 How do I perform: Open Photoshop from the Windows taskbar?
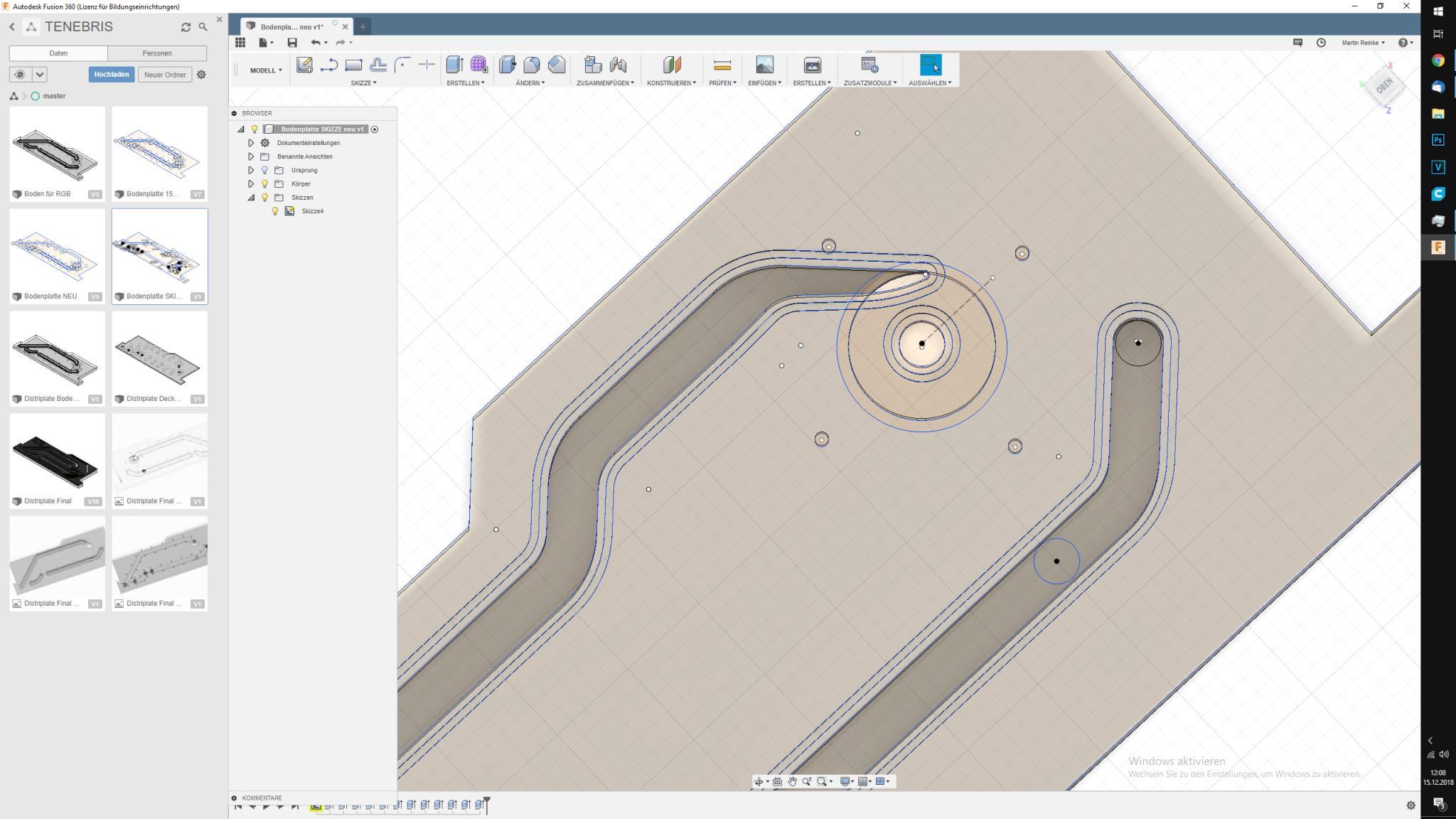click(1438, 140)
